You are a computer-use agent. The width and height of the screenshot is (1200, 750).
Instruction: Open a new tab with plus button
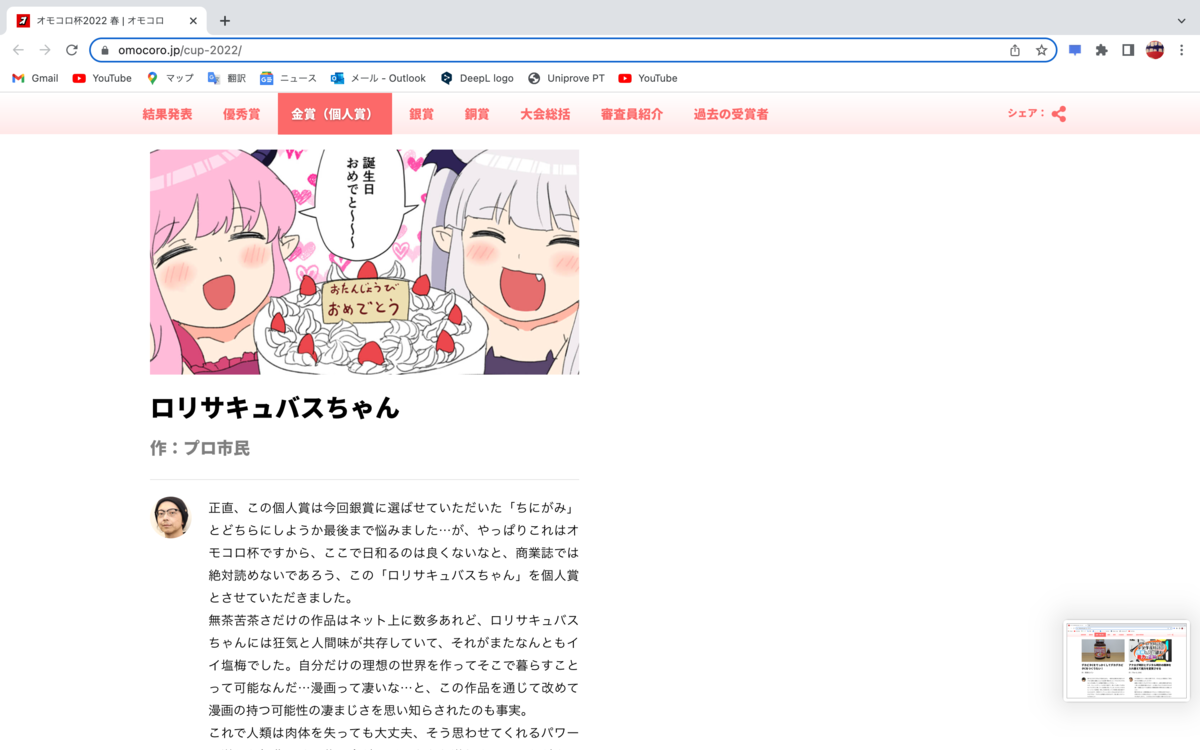[225, 20]
